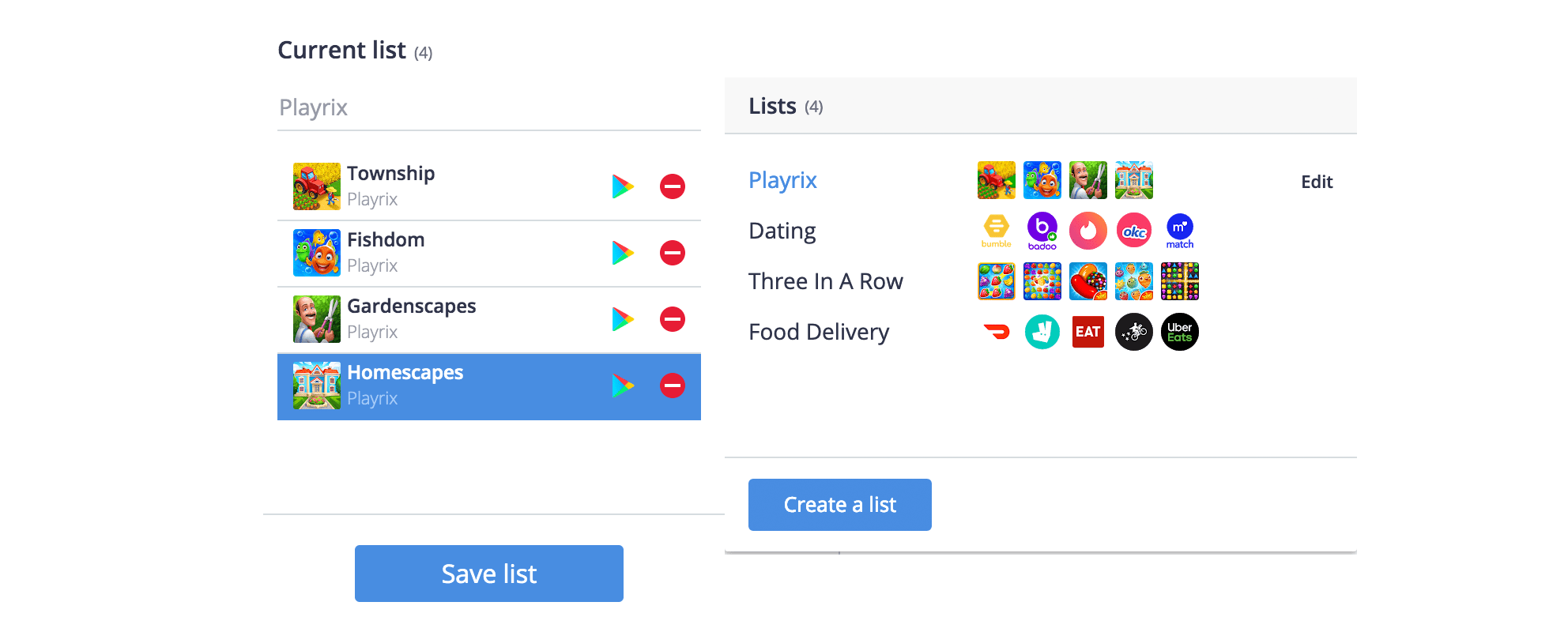1568x632 pixels.
Task: Open the Food Delivery list
Action: [819, 332]
